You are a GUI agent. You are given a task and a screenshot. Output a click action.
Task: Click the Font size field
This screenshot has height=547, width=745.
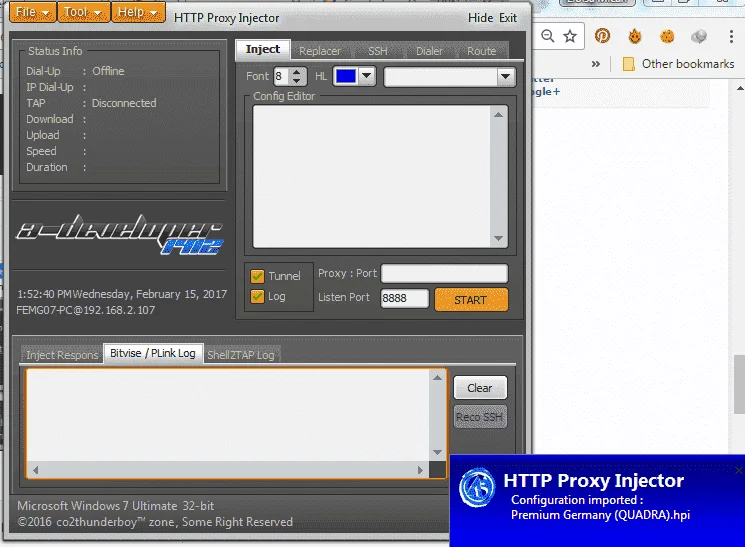tap(282, 76)
